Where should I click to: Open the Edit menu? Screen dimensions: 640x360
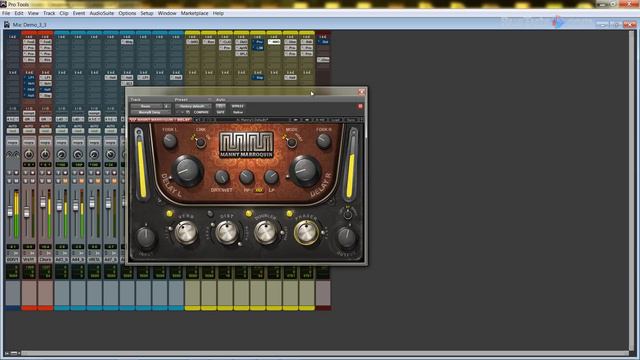pos(19,13)
